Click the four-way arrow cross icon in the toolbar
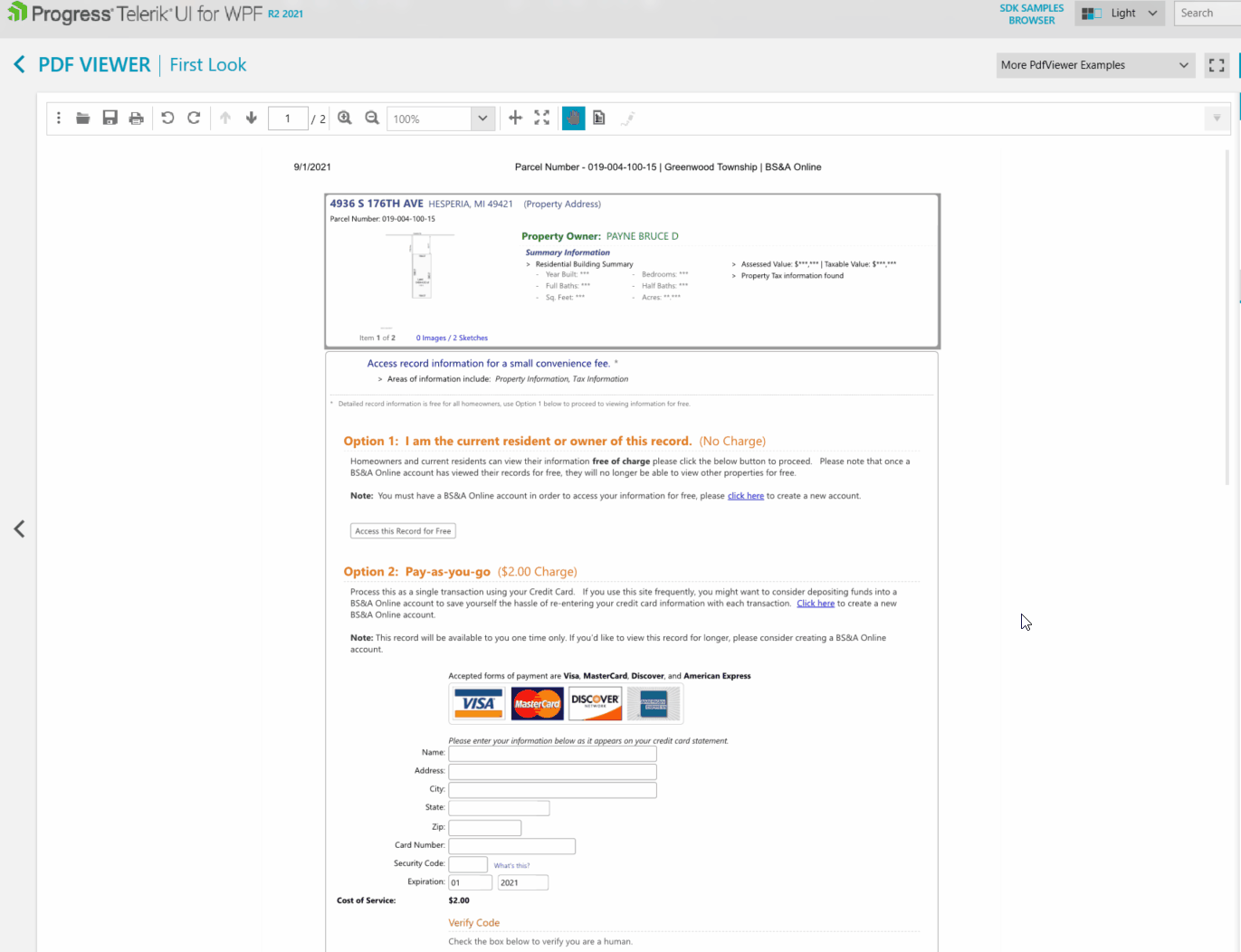 [x=516, y=118]
